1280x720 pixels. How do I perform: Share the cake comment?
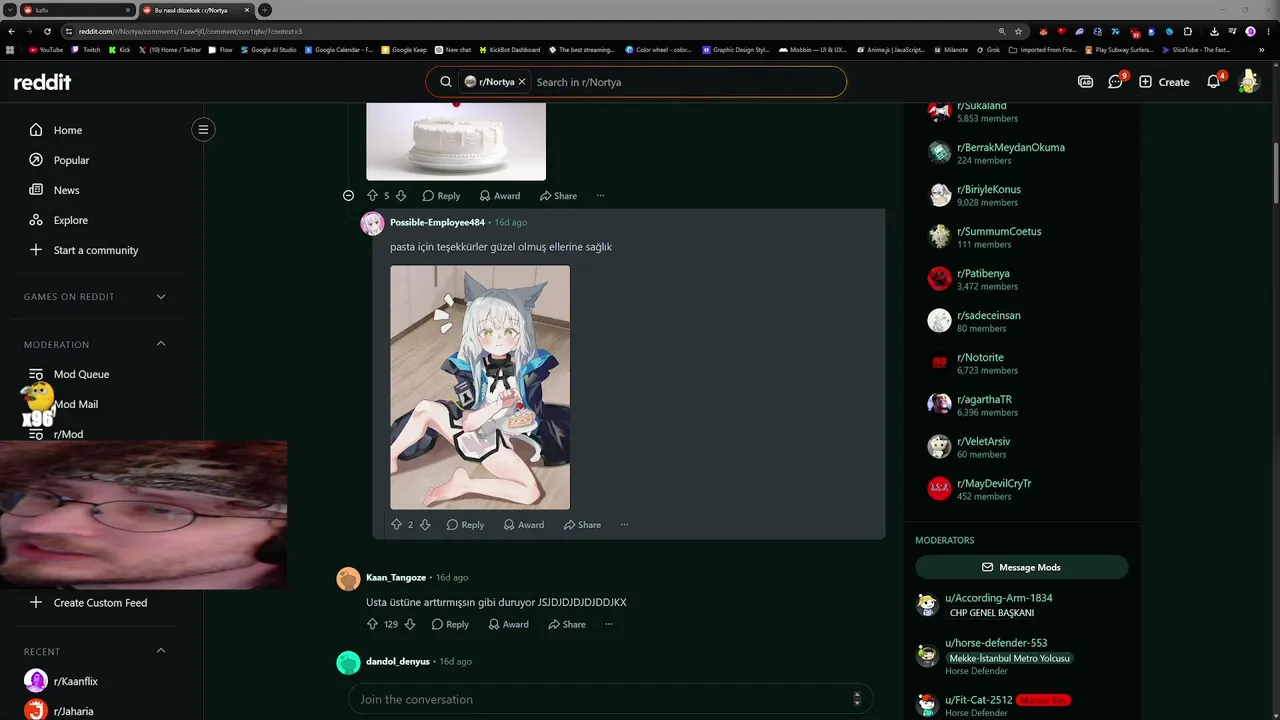[x=558, y=196]
